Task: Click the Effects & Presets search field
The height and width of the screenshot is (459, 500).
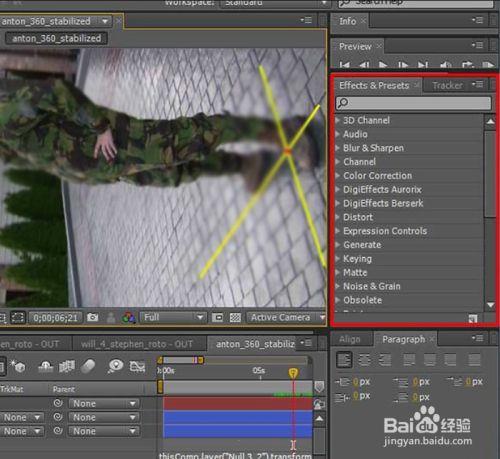Action: (413, 103)
